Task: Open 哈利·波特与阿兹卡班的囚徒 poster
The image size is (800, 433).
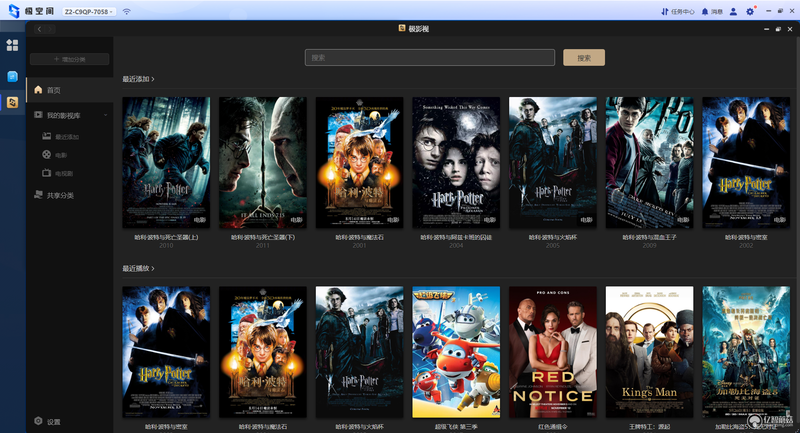Action: (456, 163)
